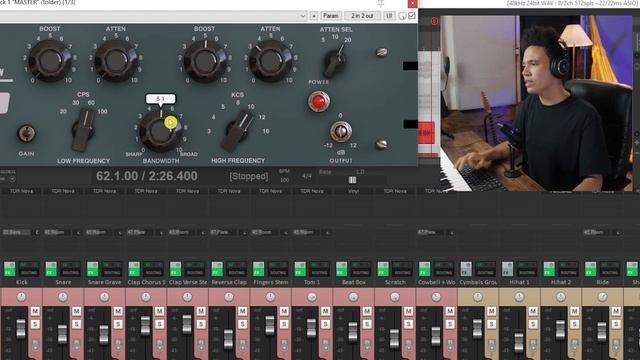The width and height of the screenshot is (640, 360).
Task: Click the high frequency ATTEN knob
Action: click(x=270, y=61)
